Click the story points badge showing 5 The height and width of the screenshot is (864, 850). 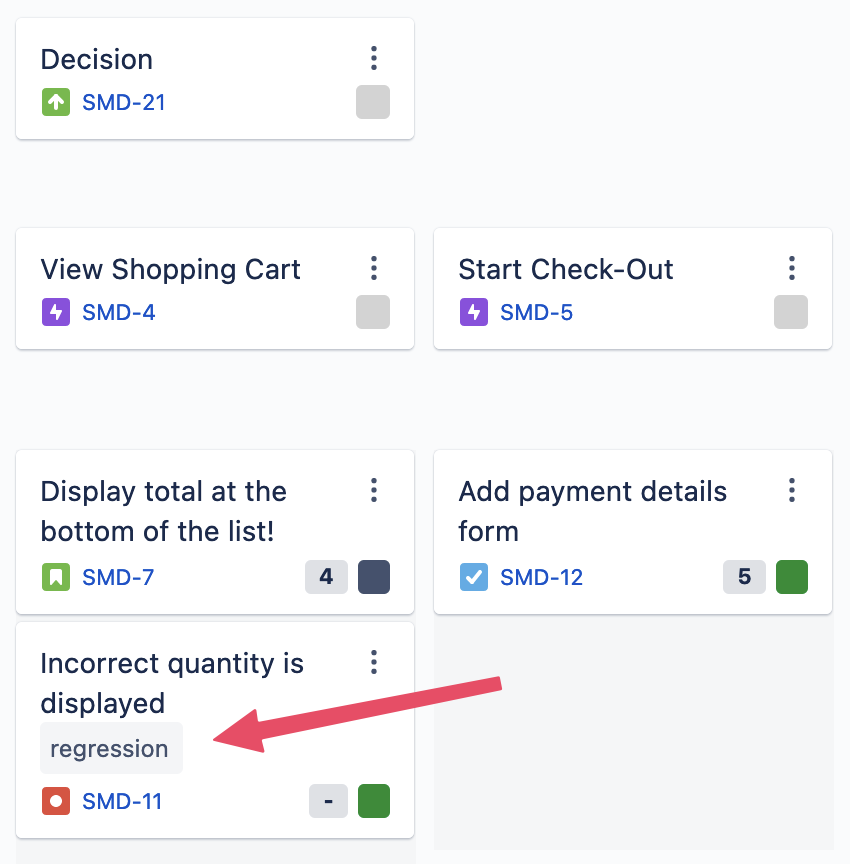point(744,577)
